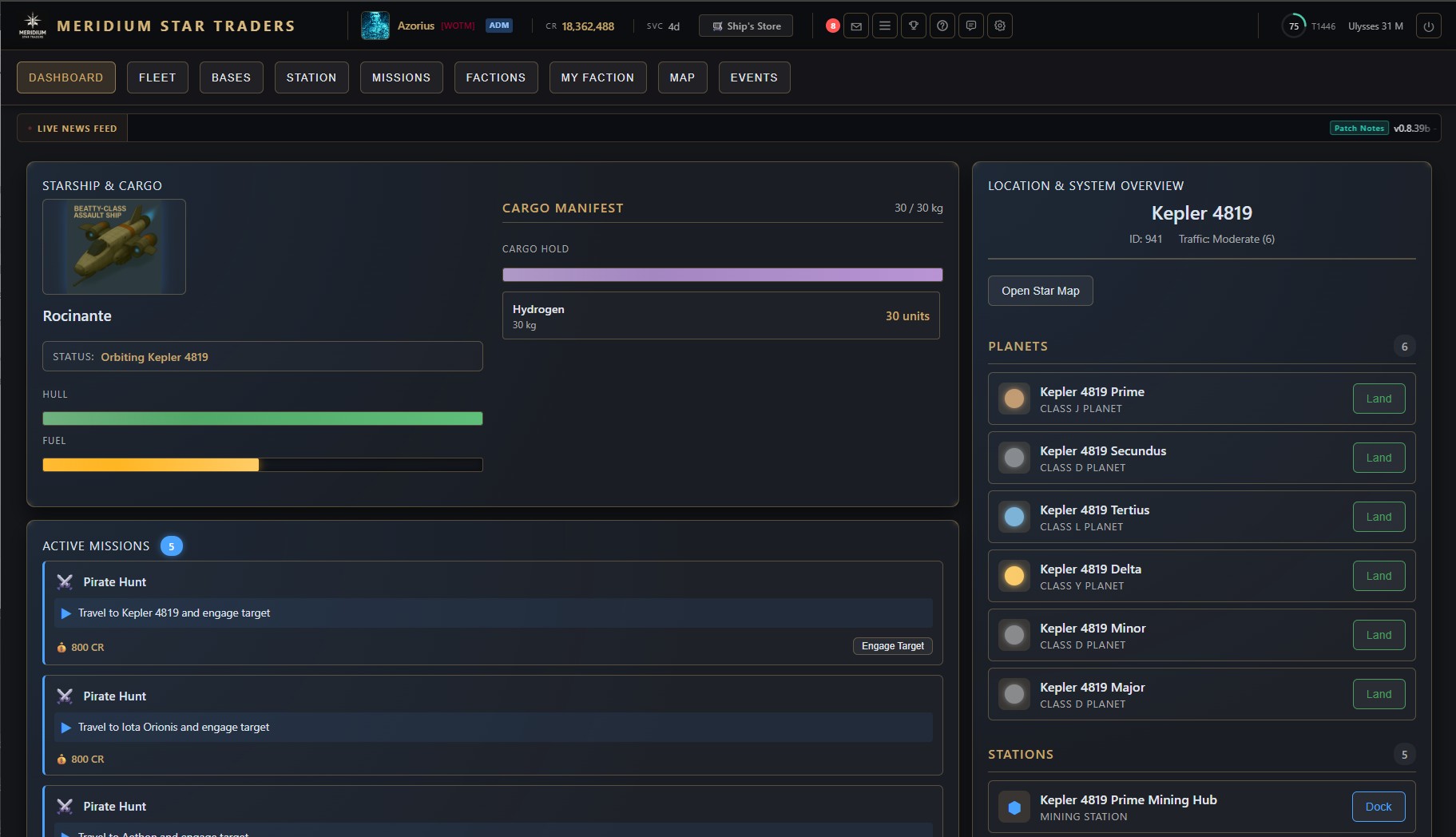Click the power logout icon
1456x837 pixels.
tap(1429, 26)
